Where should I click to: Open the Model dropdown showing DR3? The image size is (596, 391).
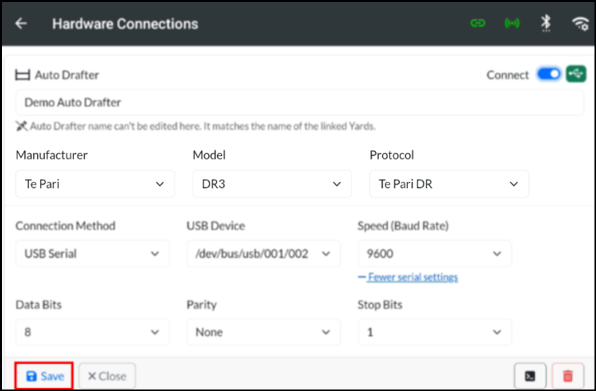click(x=272, y=184)
